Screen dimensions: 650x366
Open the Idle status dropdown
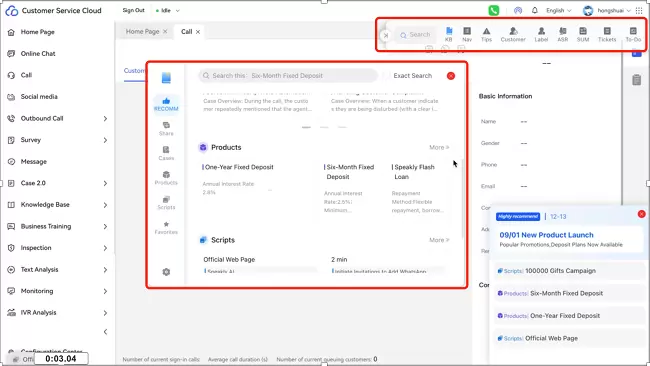pos(167,11)
